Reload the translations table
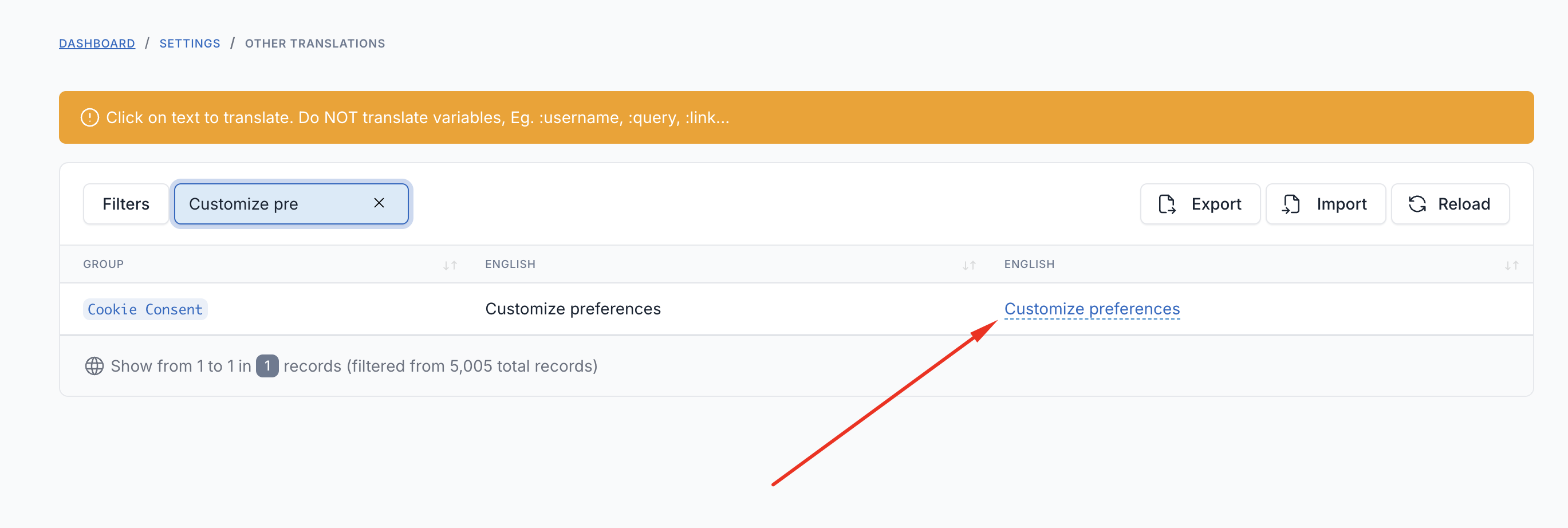This screenshot has height=528, width=1568. [1449, 204]
